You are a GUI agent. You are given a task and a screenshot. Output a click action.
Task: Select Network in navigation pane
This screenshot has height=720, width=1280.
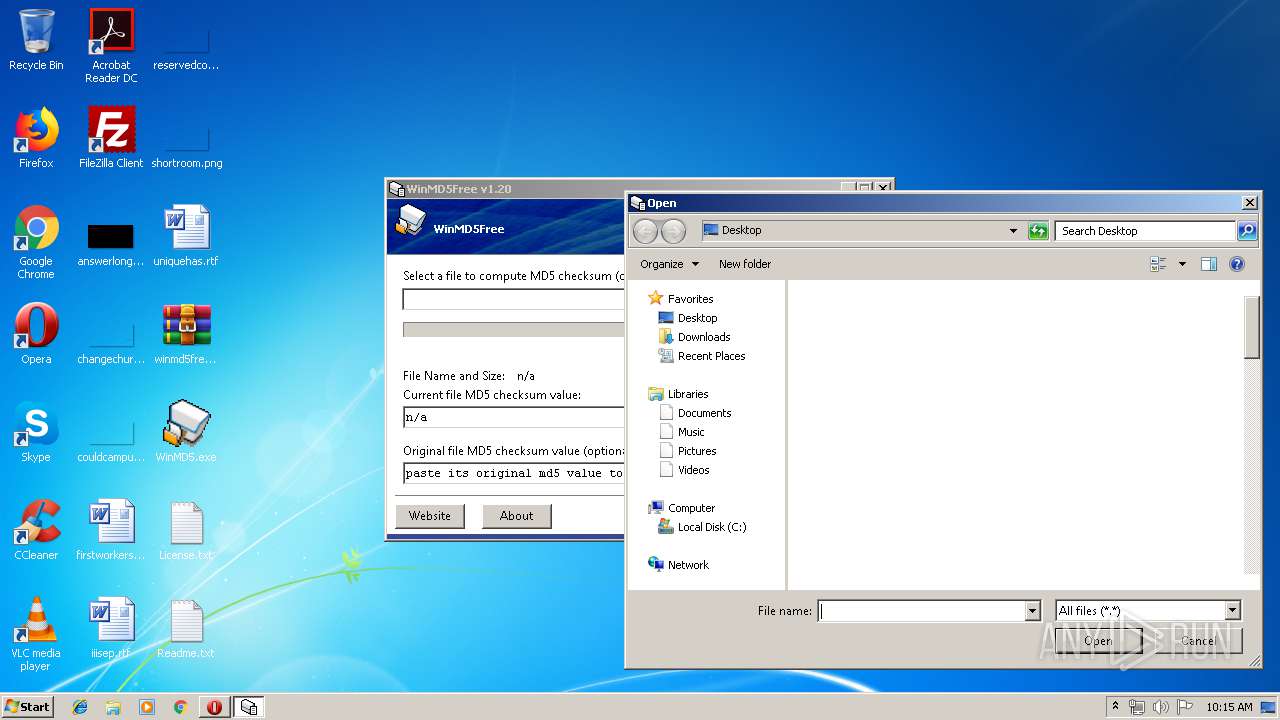click(x=688, y=565)
